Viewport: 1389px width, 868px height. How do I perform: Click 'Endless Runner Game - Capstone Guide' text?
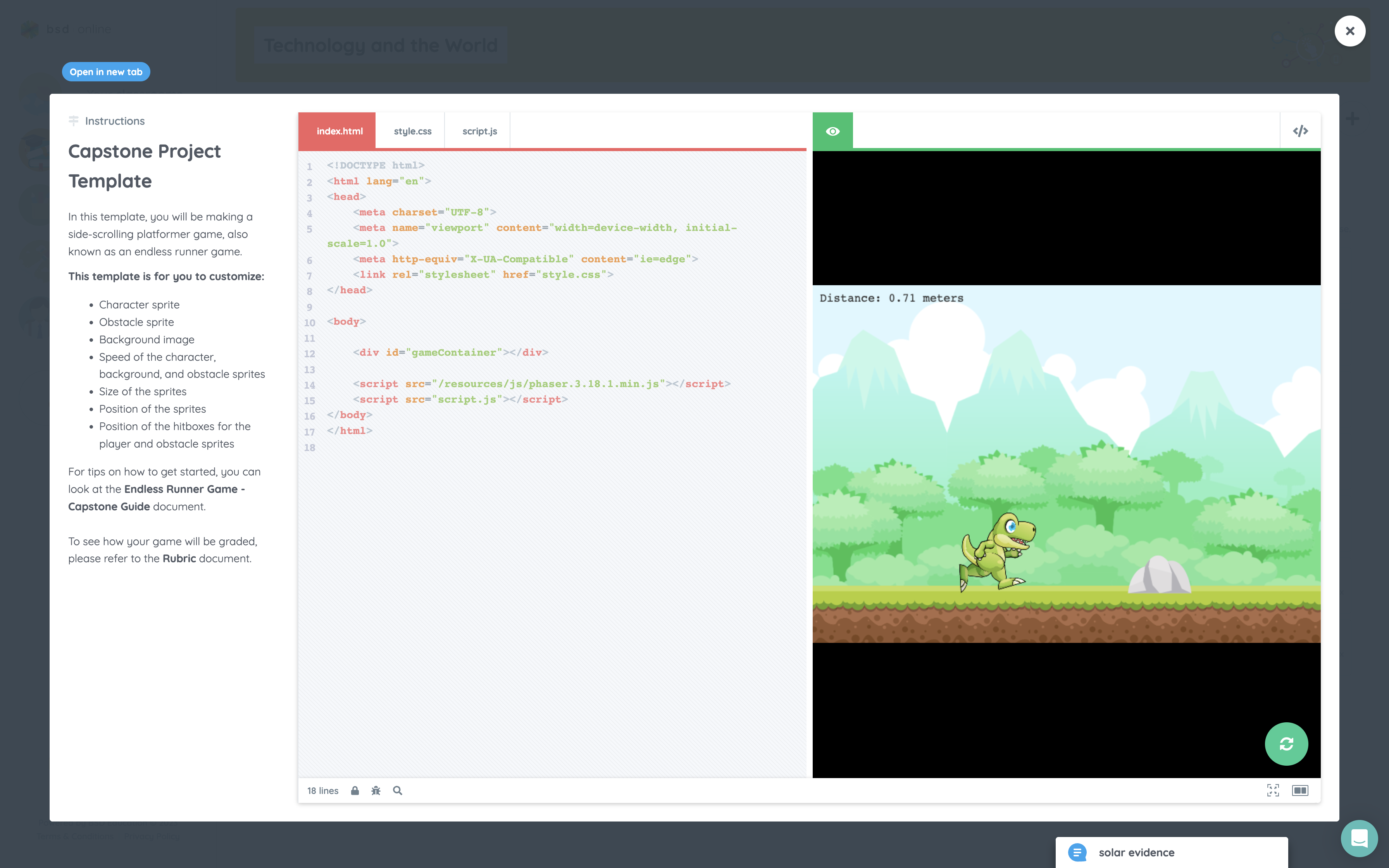[156, 498]
